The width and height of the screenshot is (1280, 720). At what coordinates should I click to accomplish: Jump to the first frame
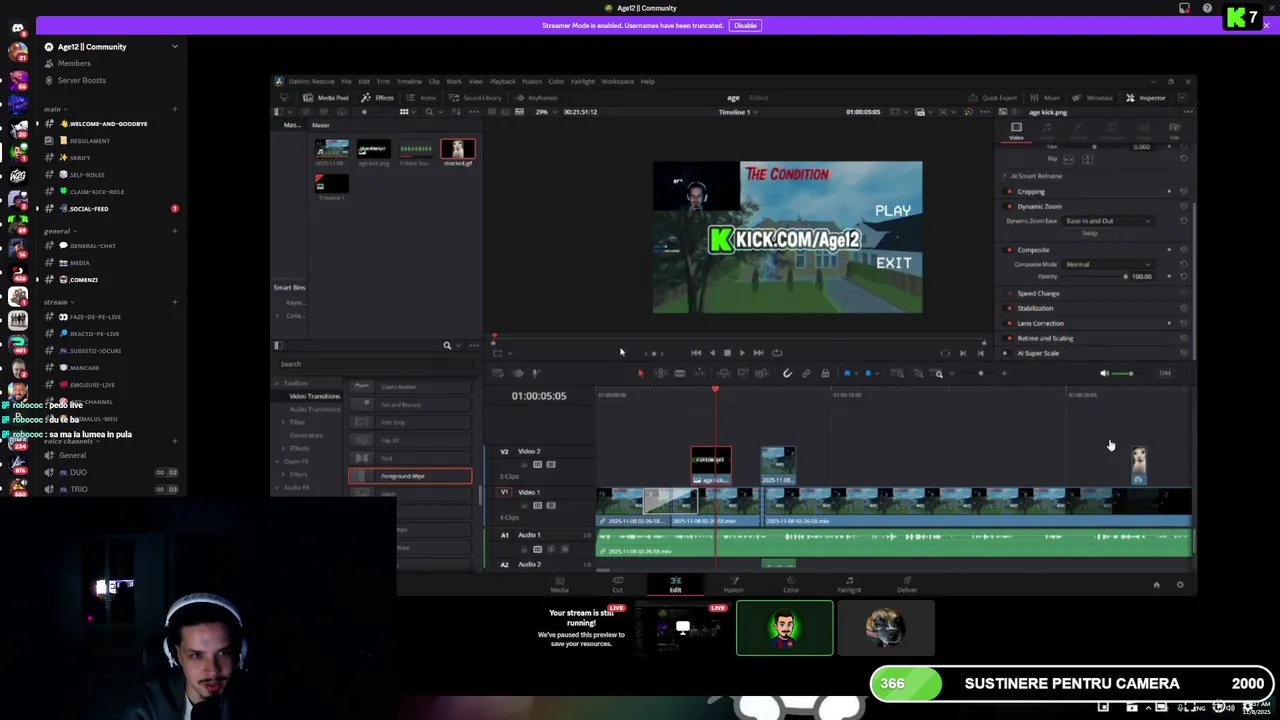pos(696,353)
